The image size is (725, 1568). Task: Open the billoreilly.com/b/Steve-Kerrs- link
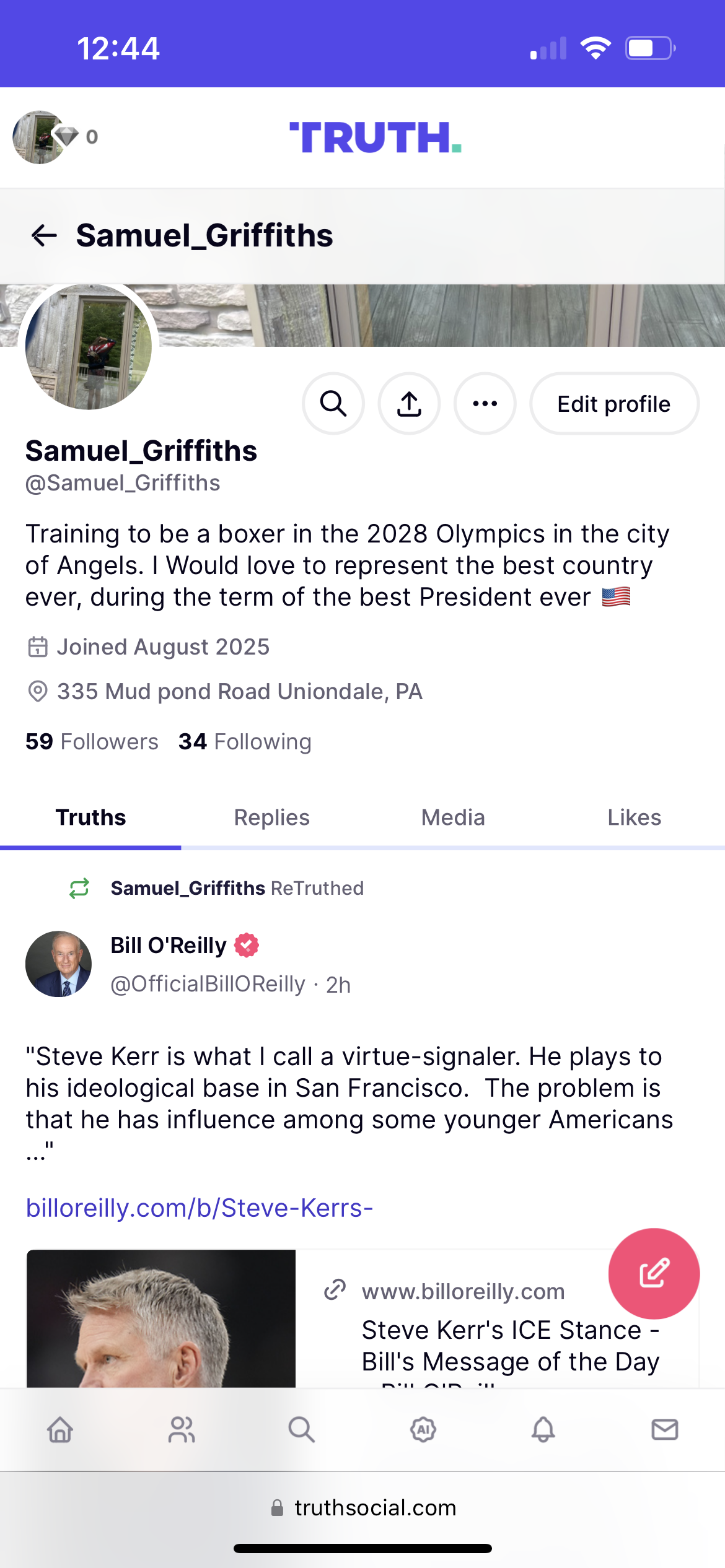[x=199, y=1208]
